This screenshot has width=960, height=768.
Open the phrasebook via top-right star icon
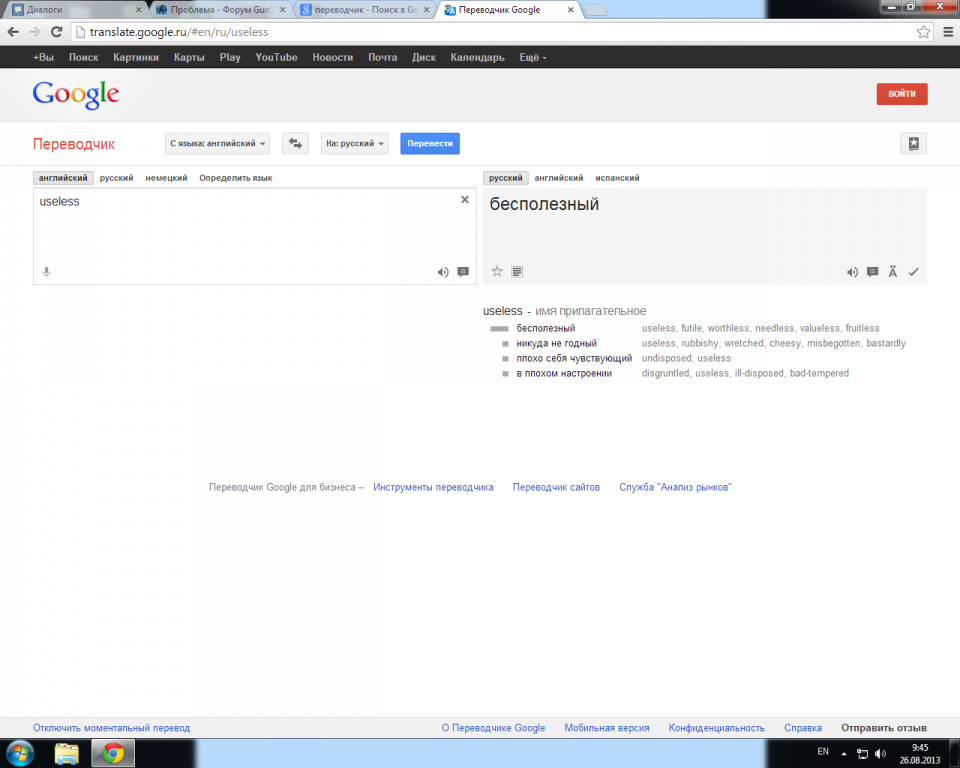[913, 144]
